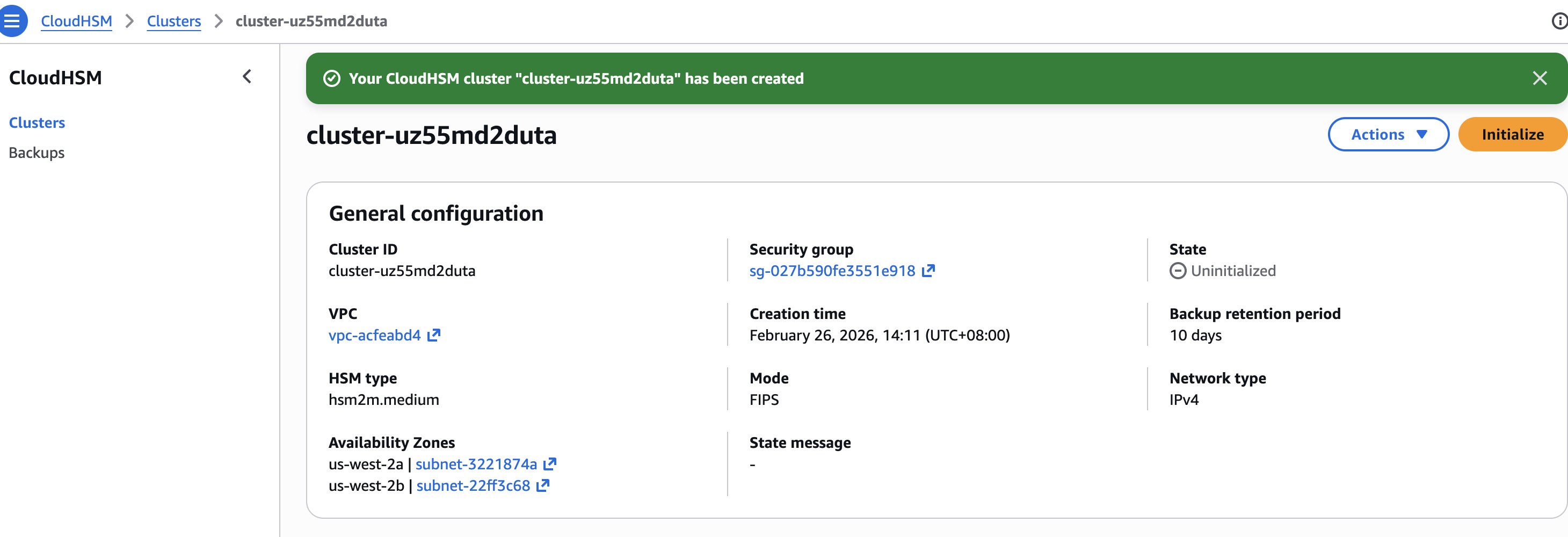Dismiss the cluster created success banner
1568x537 pixels.
(1540, 78)
